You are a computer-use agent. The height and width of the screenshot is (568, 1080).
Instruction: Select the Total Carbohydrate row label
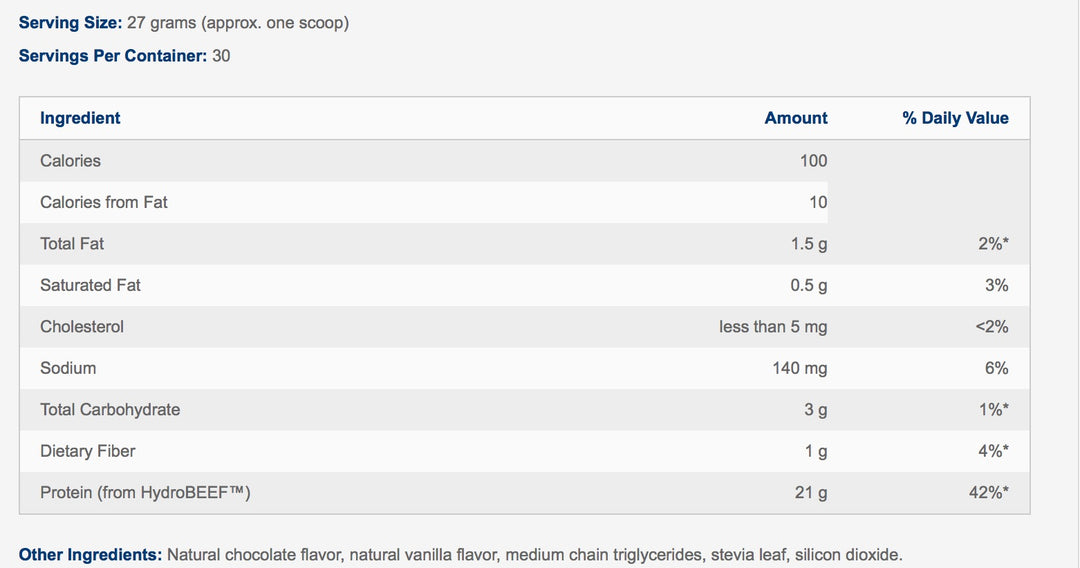point(110,410)
